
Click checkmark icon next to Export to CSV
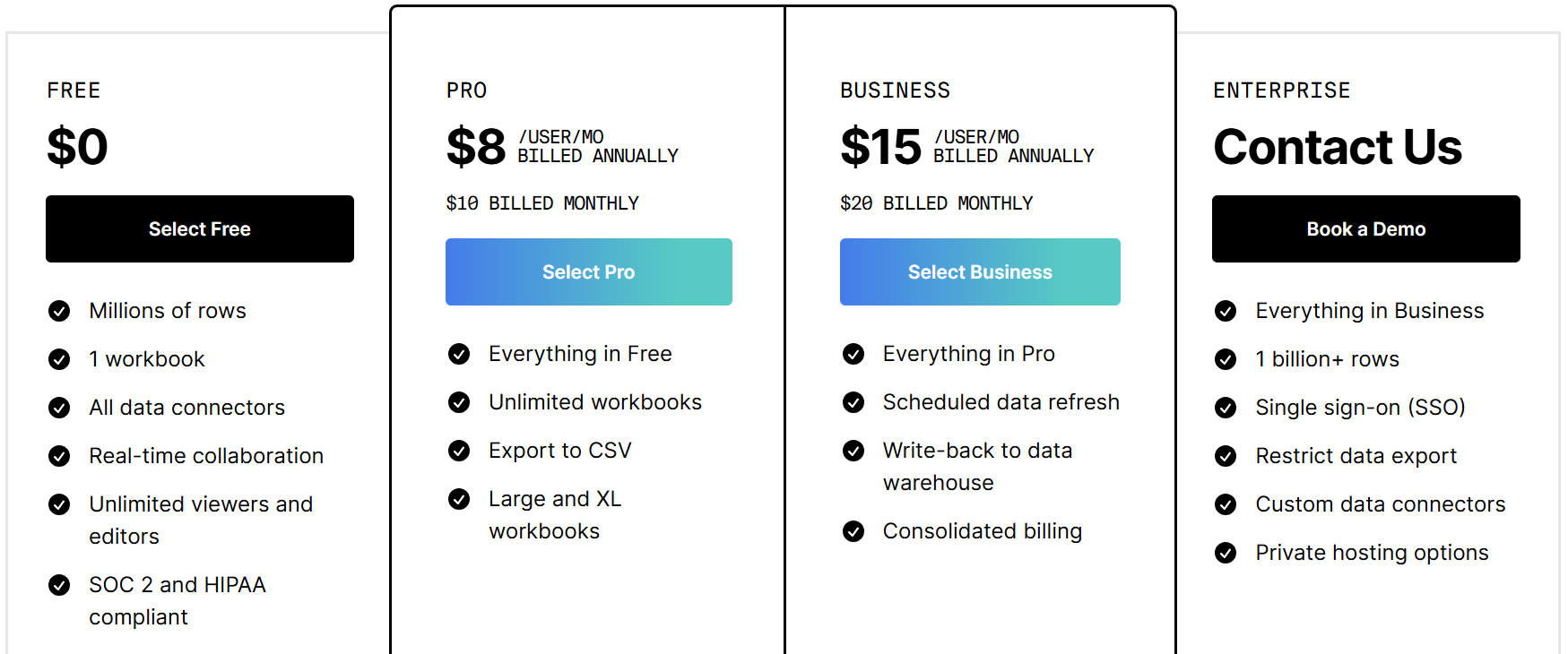pos(459,451)
